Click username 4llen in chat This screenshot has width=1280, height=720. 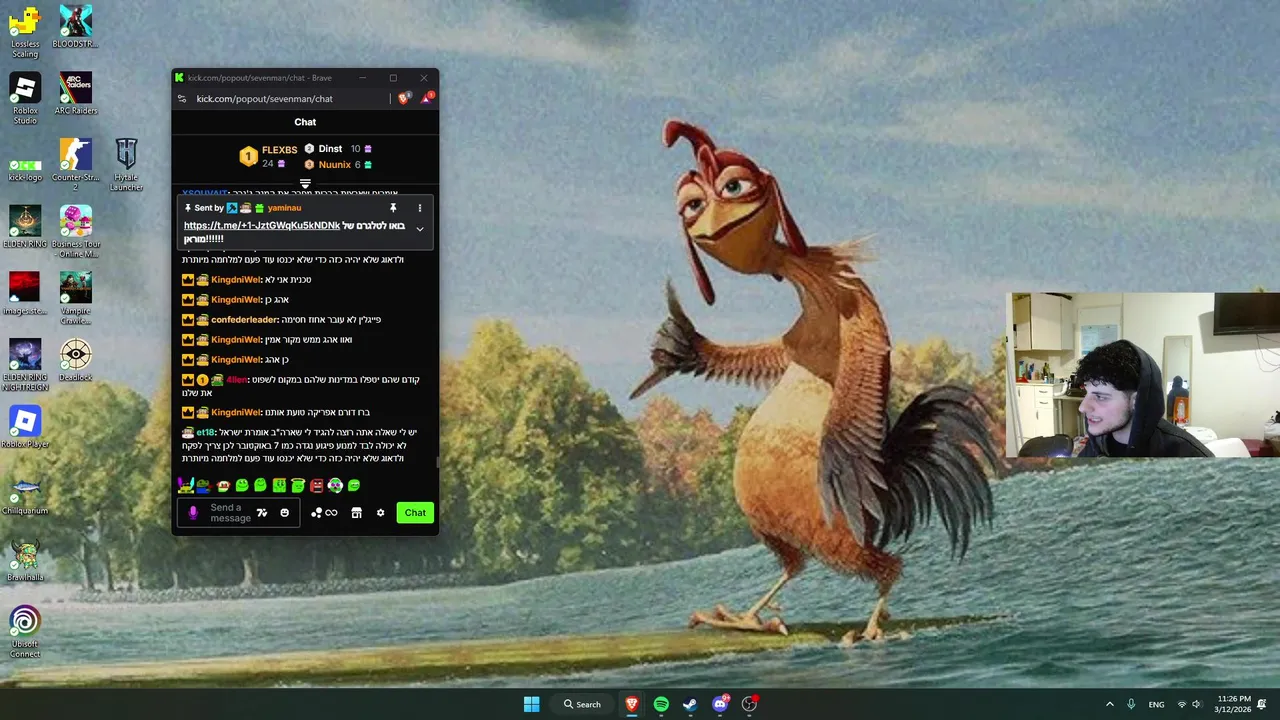(236, 380)
